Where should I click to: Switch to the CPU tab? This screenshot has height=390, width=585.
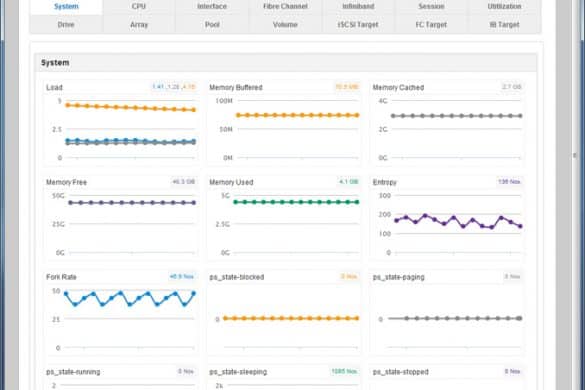point(139,6)
